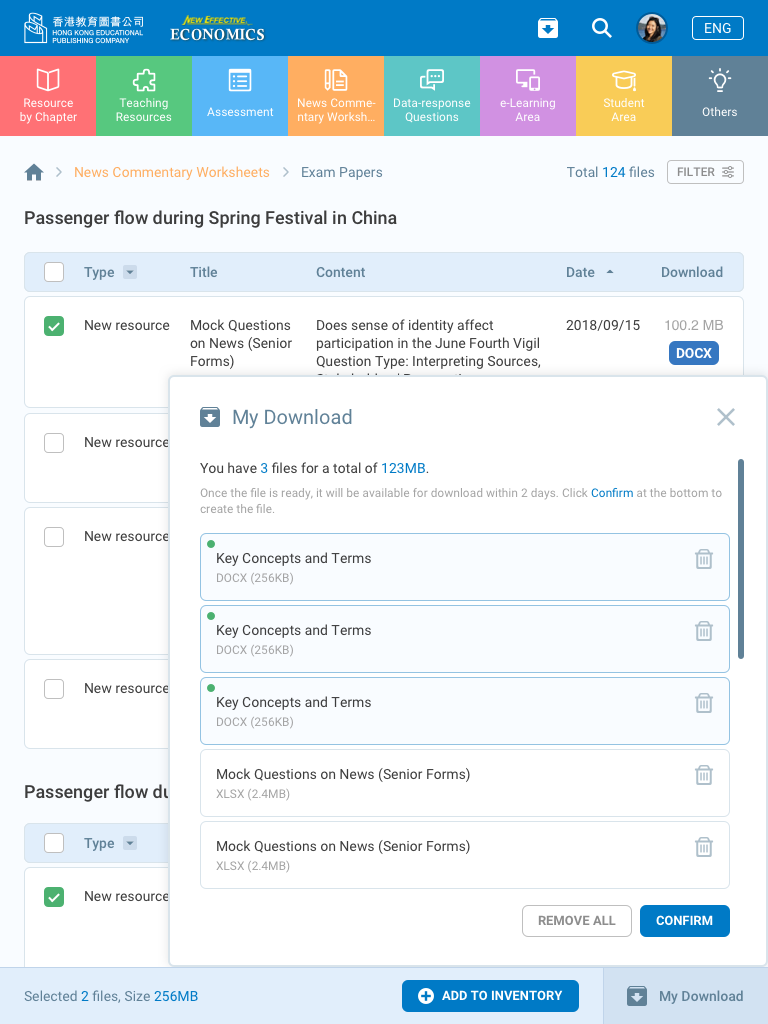This screenshot has width=768, height=1024.
Task: Delete first Key Concepts and Terms file
Action: 704,559
